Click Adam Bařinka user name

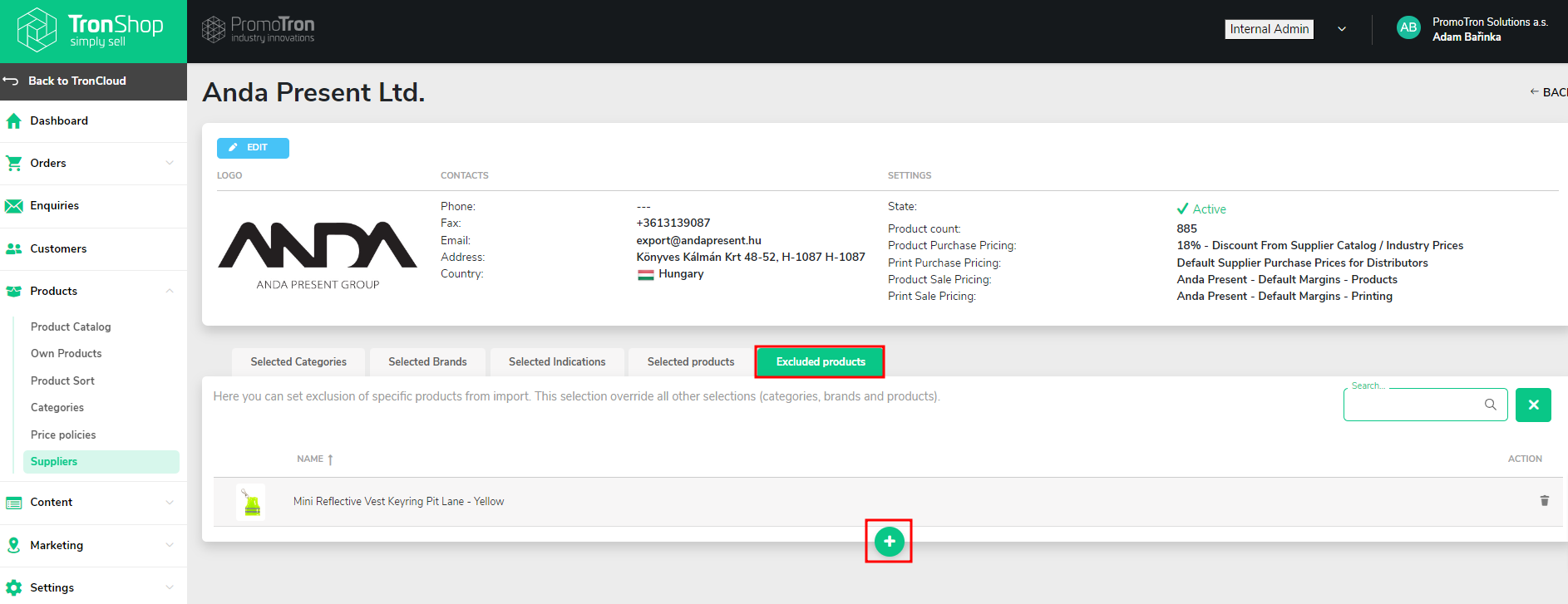tap(1467, 37)
